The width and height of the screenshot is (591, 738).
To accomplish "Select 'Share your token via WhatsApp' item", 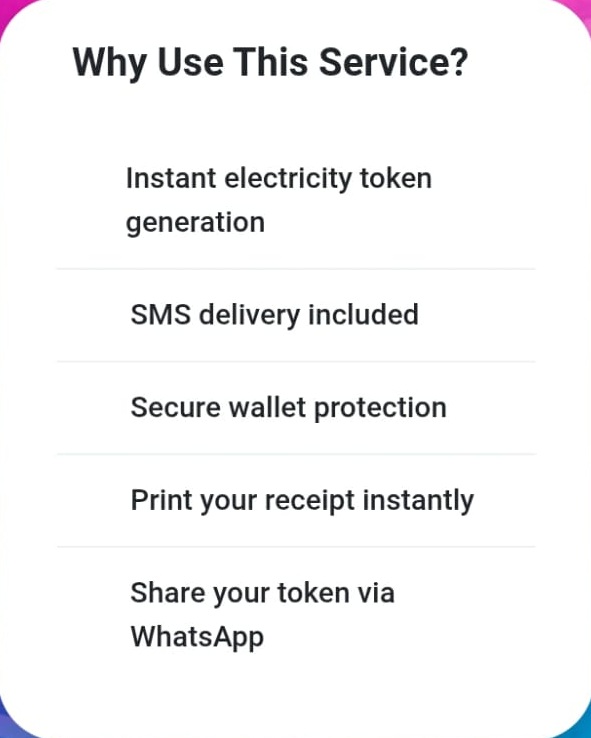I will pos(296,615).
